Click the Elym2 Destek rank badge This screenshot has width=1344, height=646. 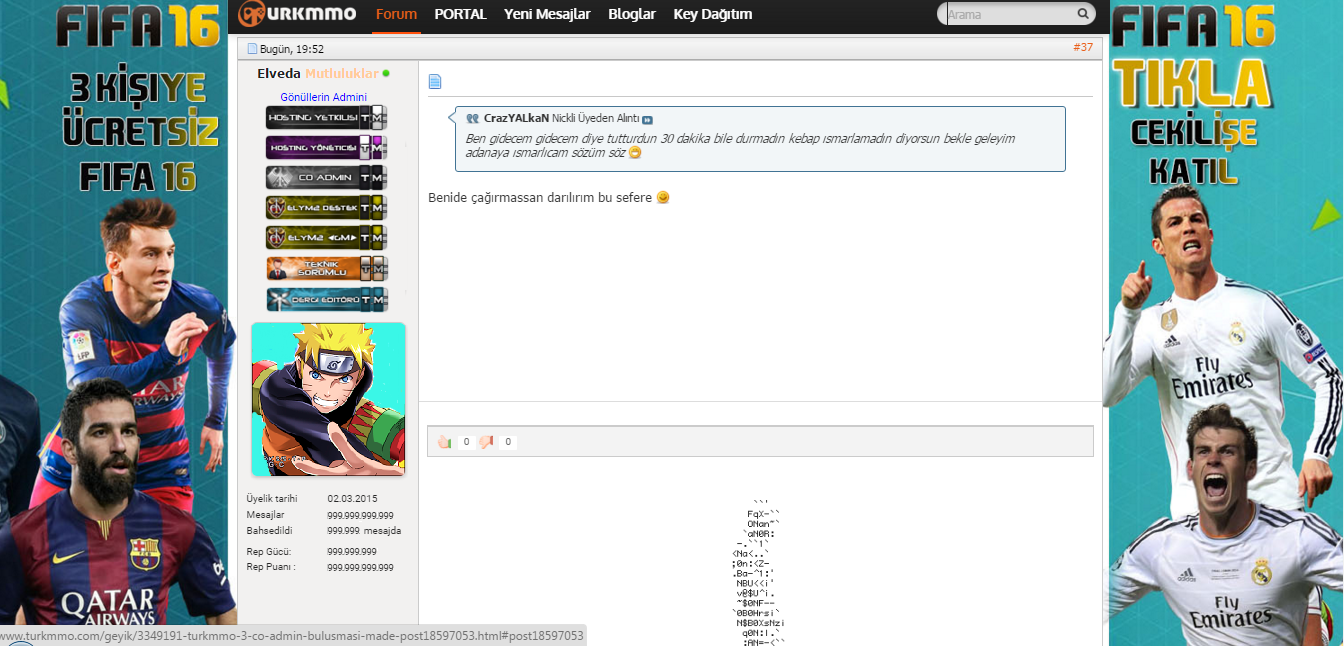(326, 208)
